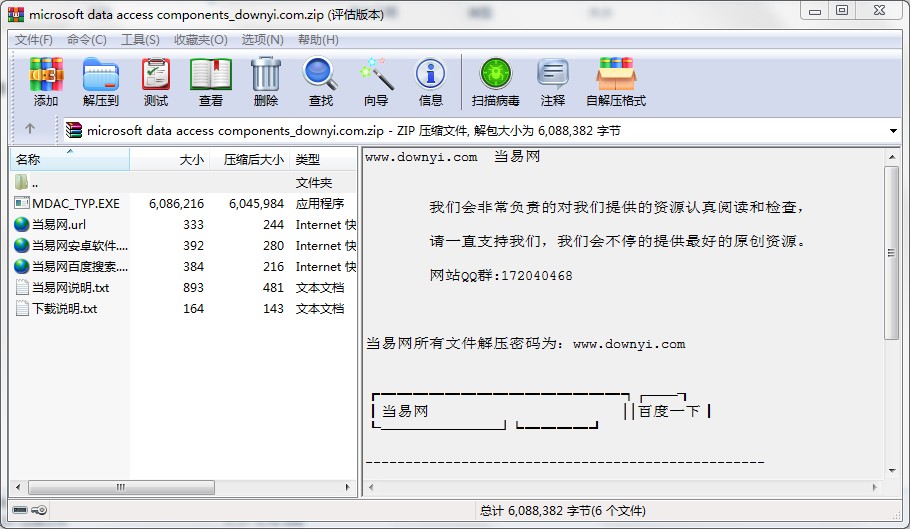Click the file list horizontal scrollbar thumb

tap(121, 487)
